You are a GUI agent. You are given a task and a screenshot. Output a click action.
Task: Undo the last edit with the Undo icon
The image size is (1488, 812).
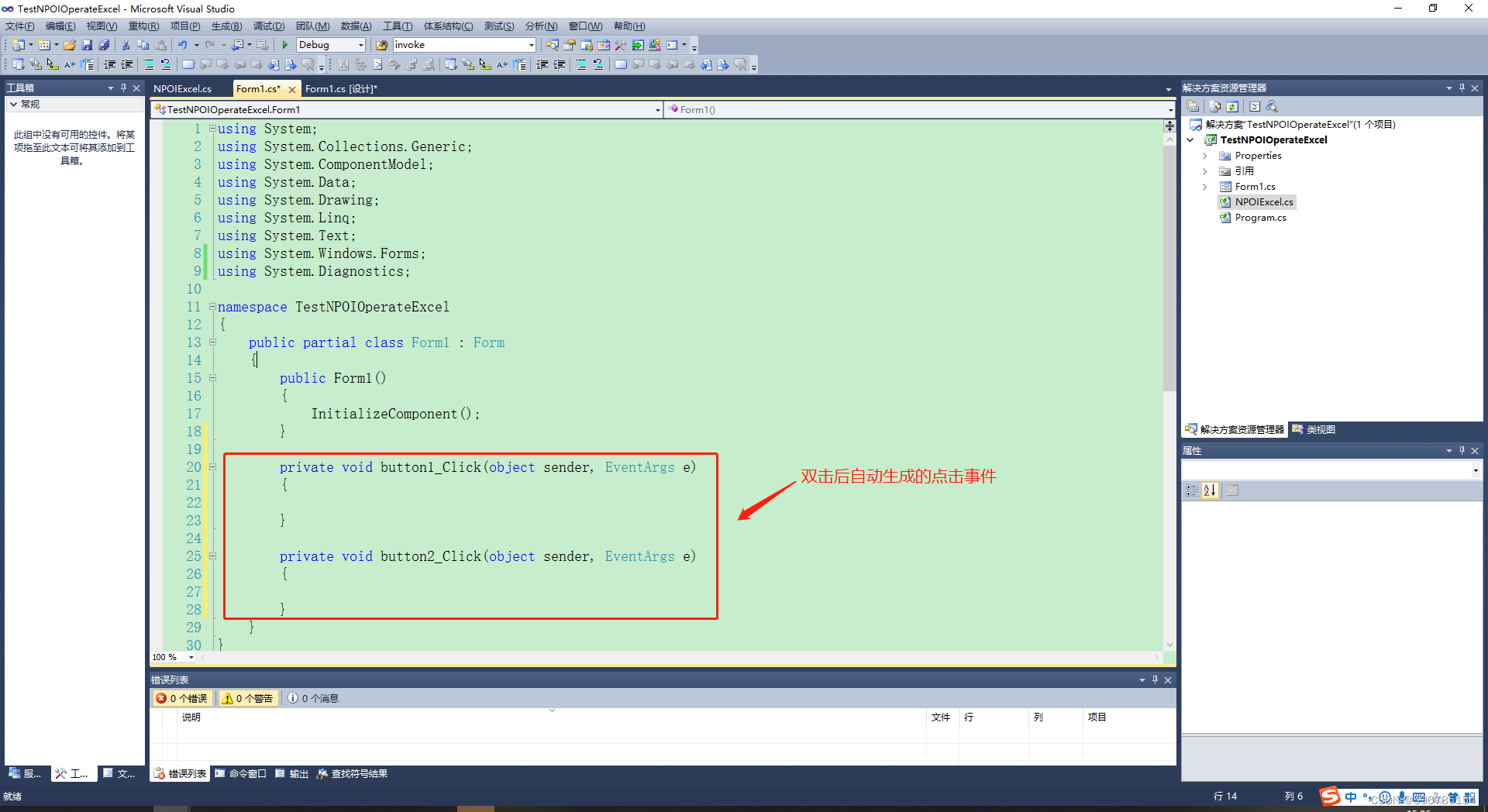(x=183, y=45)
